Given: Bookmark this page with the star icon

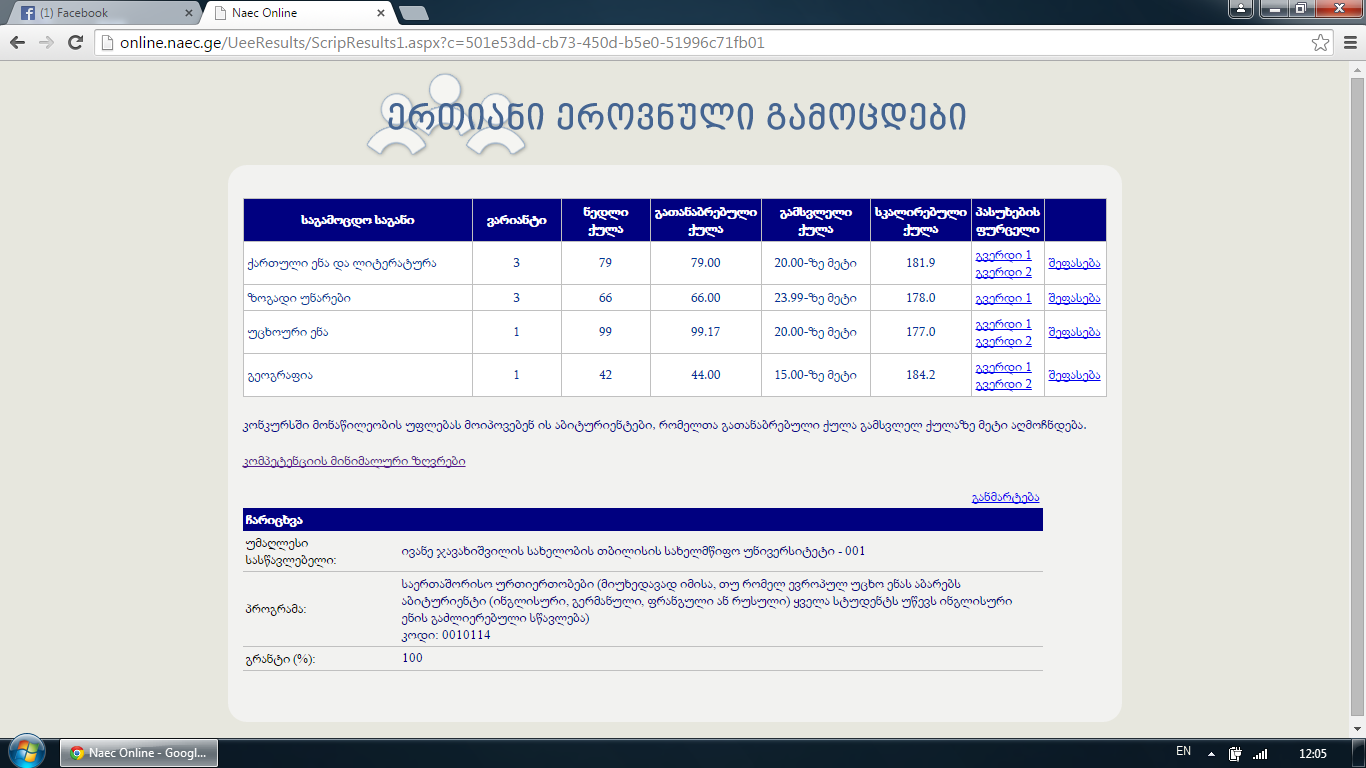Looking at the screenshot, I should pyautogui.click(x=1321, y=42).
